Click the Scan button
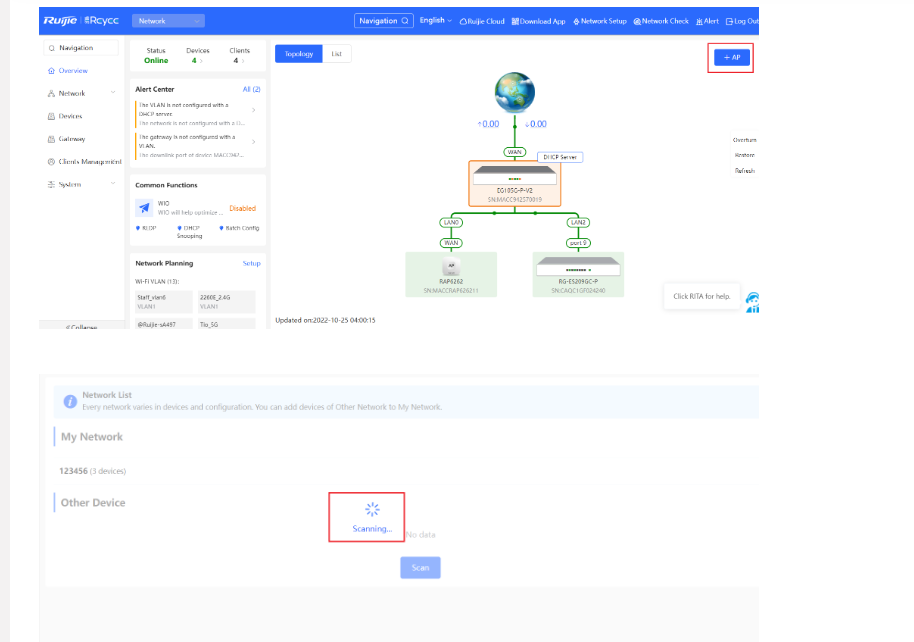This screenshot has width=914, height=642. pos(420,567)
